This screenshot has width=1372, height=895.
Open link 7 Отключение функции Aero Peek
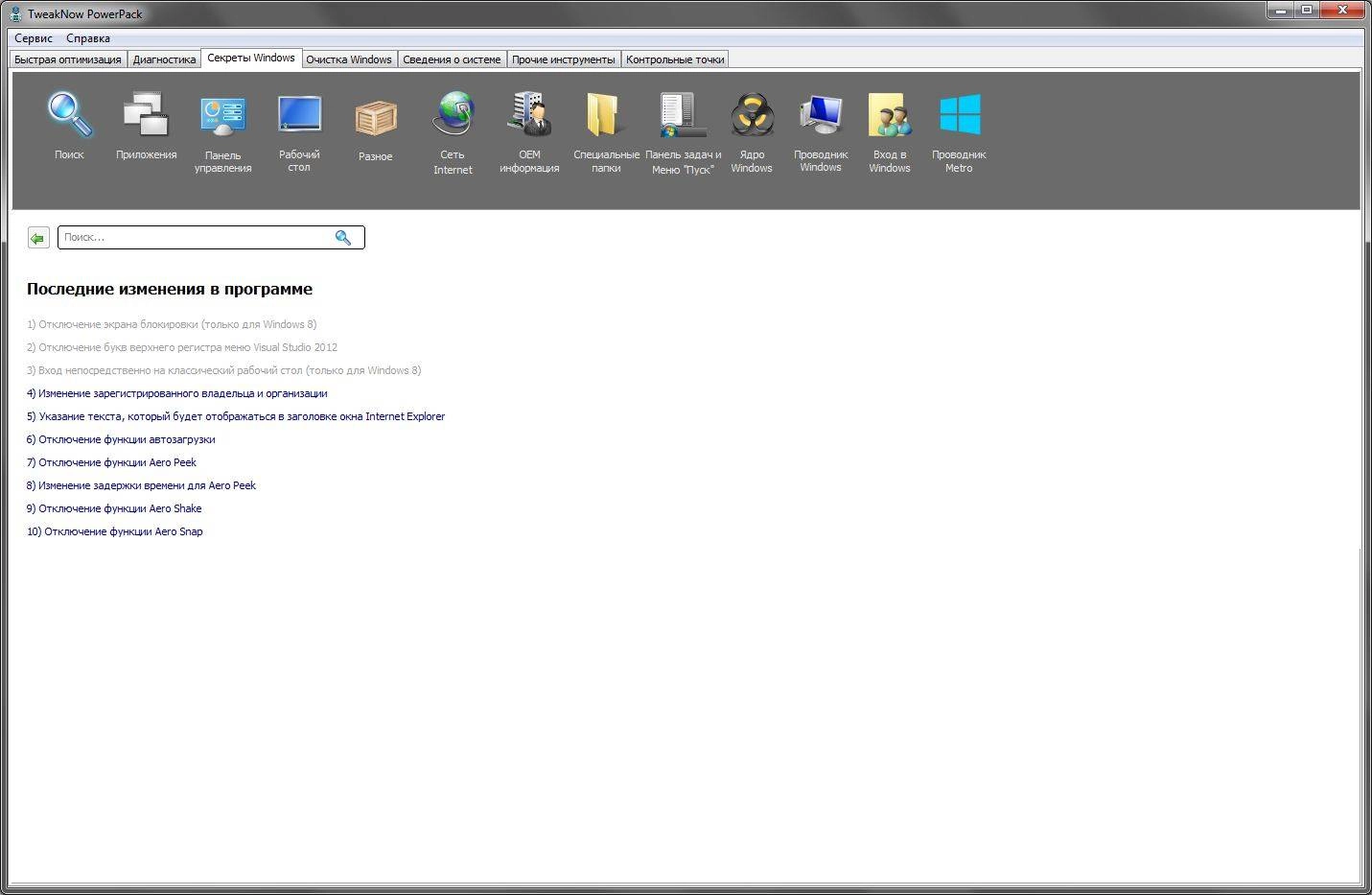[x=111, y=462]
